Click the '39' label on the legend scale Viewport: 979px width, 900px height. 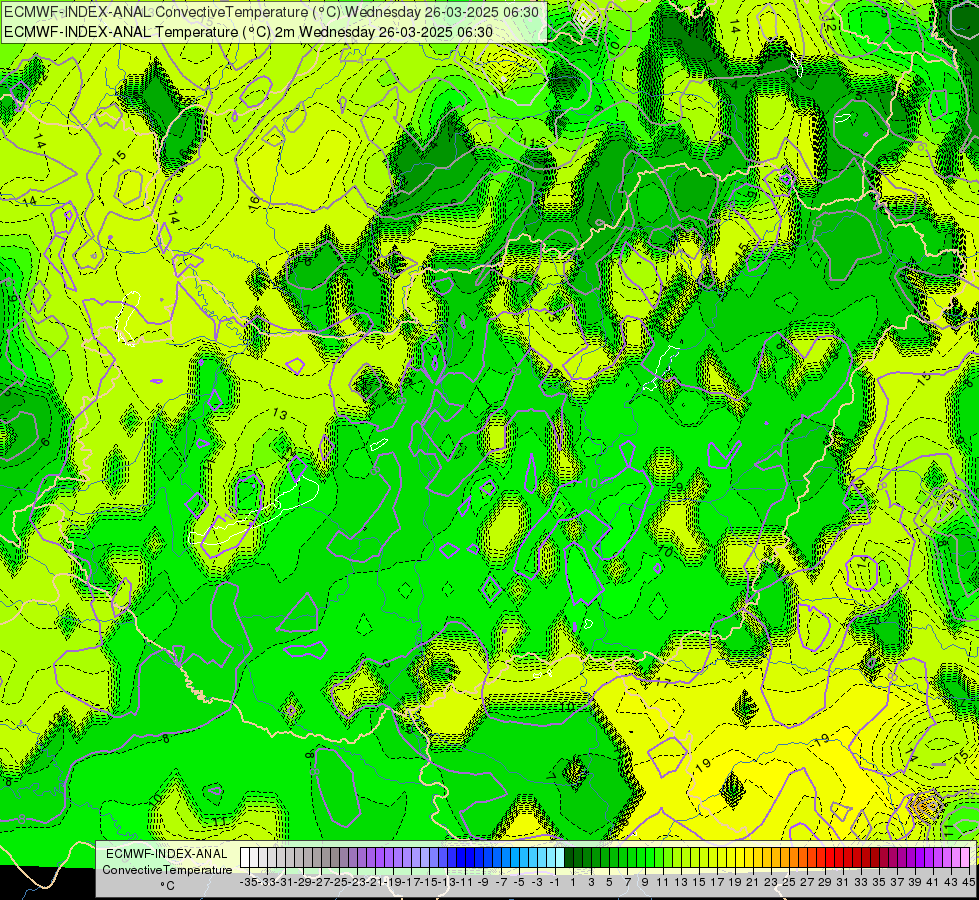915,882
